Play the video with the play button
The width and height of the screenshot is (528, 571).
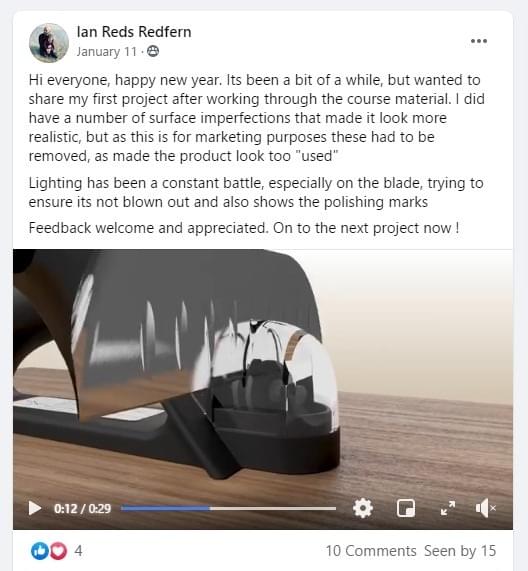(35, 508)
